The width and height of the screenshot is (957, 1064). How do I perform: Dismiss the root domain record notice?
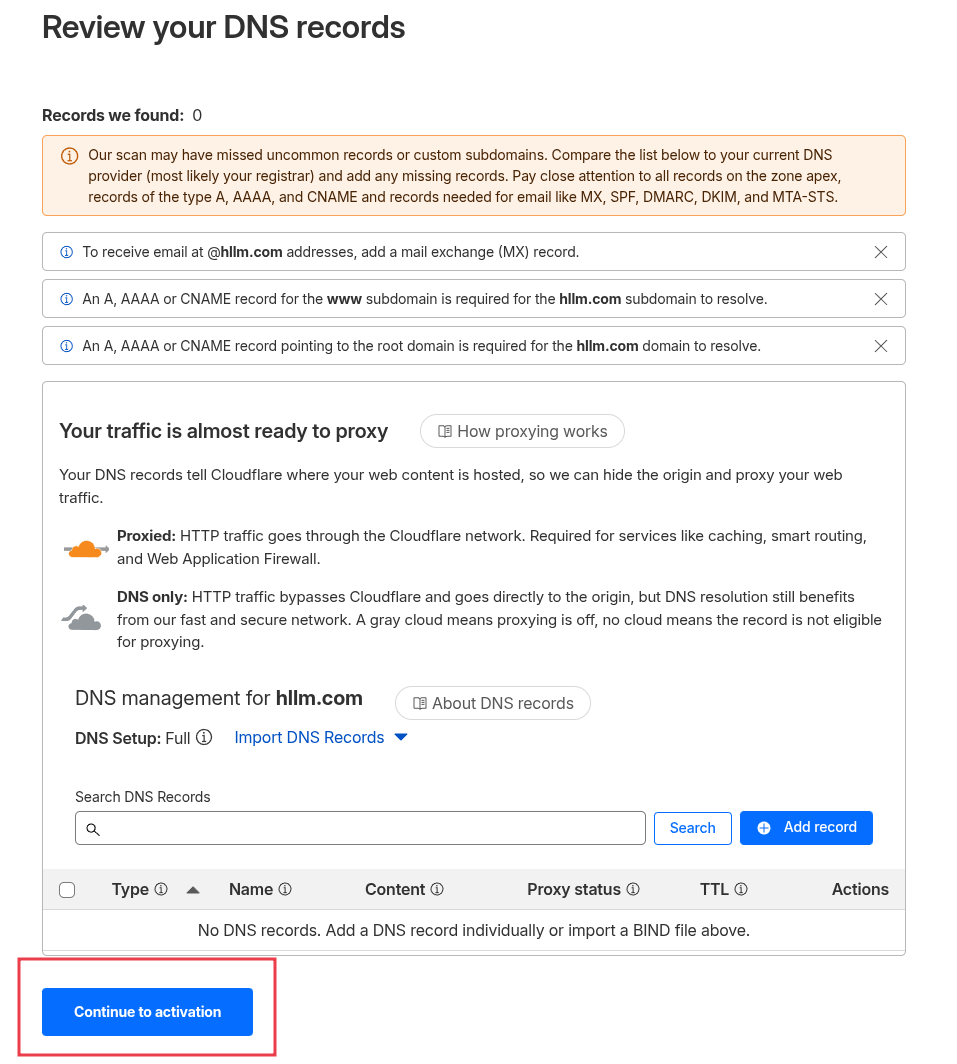pyautogui.click(x=881, y=346)
